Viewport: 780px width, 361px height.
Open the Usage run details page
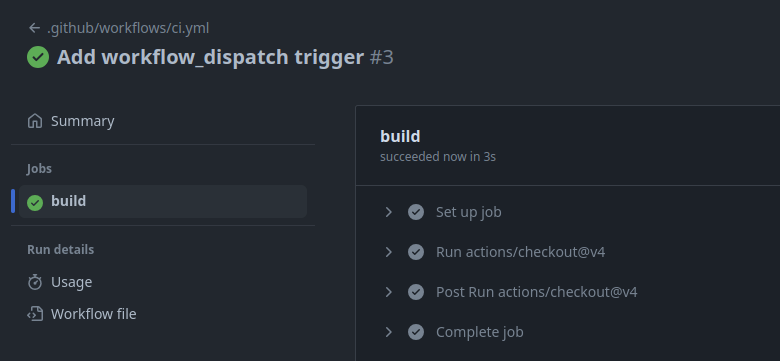[163, 282]
